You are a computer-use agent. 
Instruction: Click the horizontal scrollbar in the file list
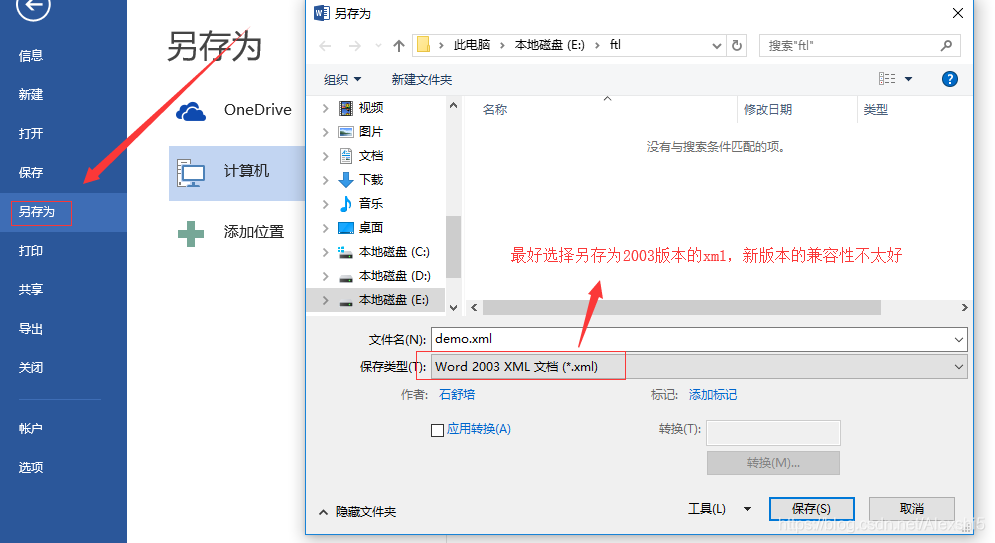pyautogui.click(x=682, y=308)
